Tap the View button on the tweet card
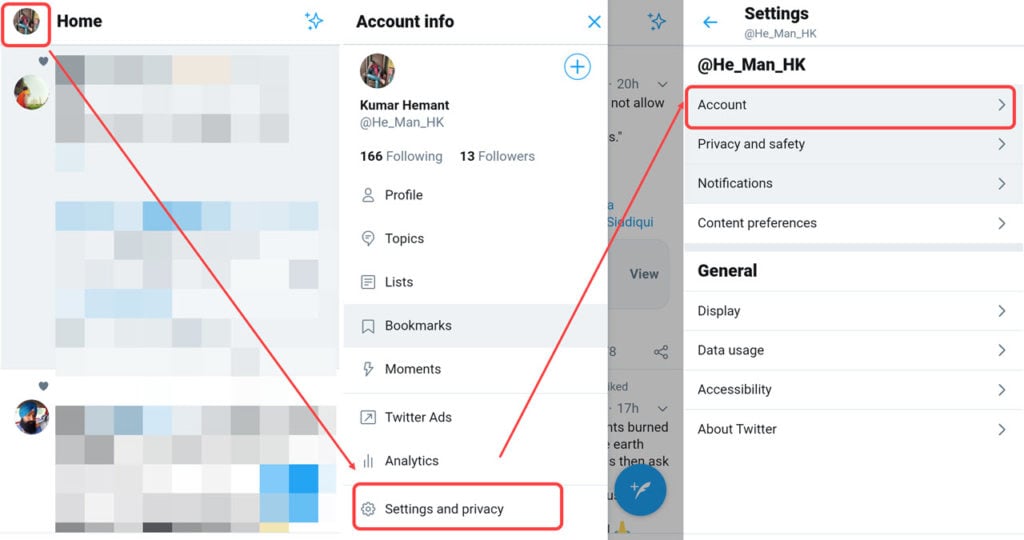Image resolution: width=1024 pixels, height=540 pixels. click(x=644, y=274)
